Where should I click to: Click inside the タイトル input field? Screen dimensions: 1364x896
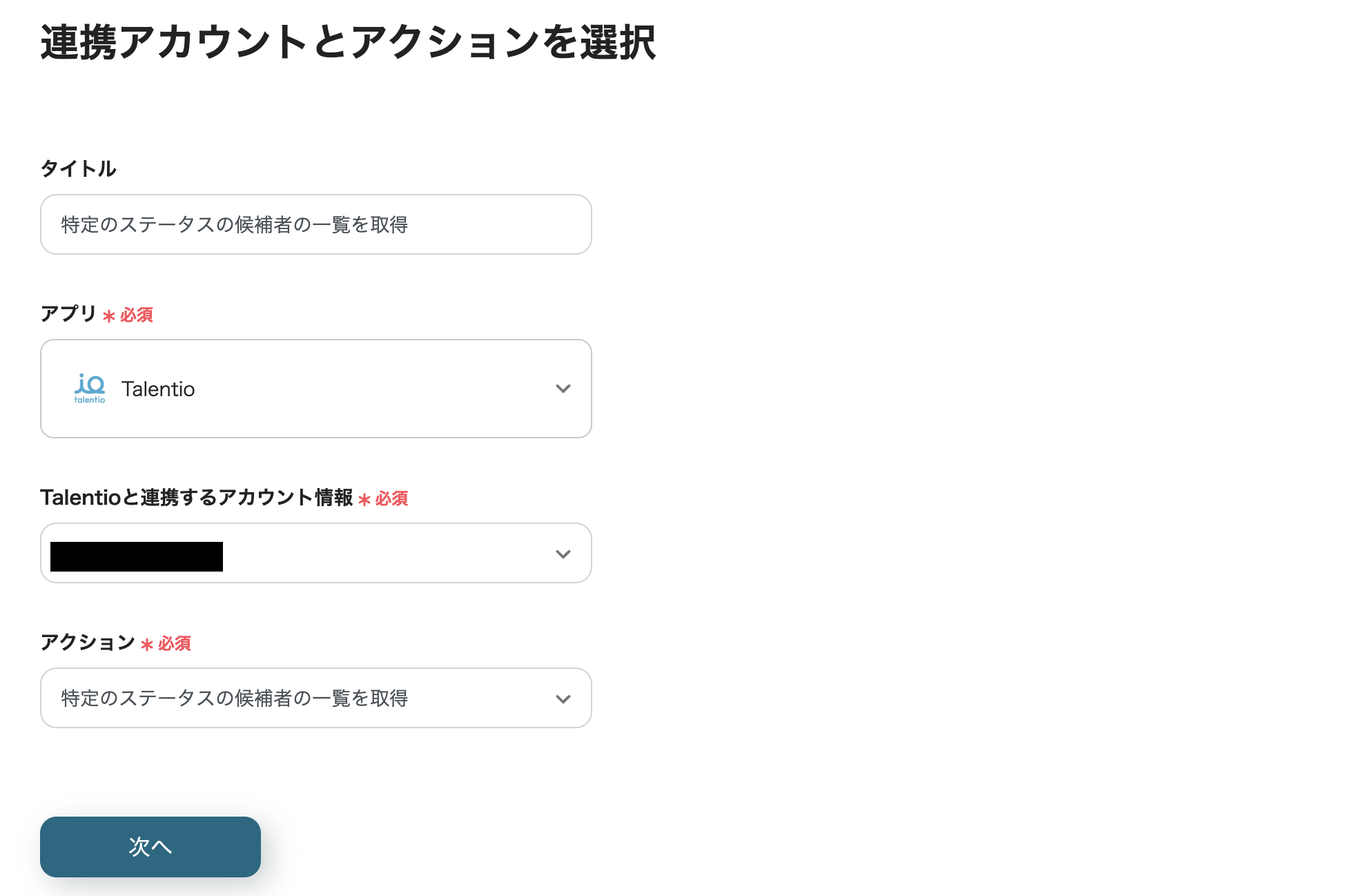[x=316, y=224]
